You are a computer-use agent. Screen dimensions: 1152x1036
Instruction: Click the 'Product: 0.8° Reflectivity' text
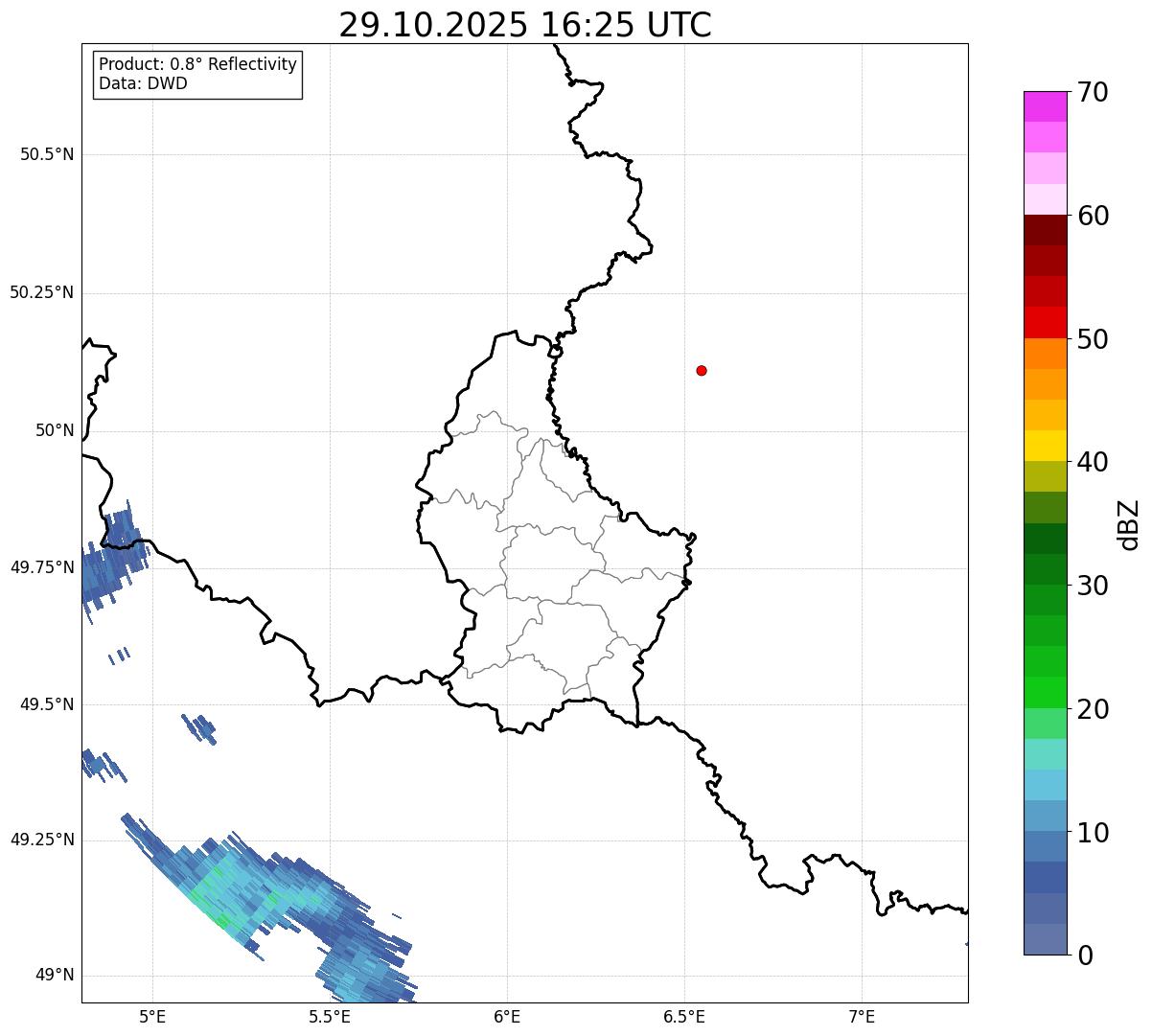click(x=198, y=64)
